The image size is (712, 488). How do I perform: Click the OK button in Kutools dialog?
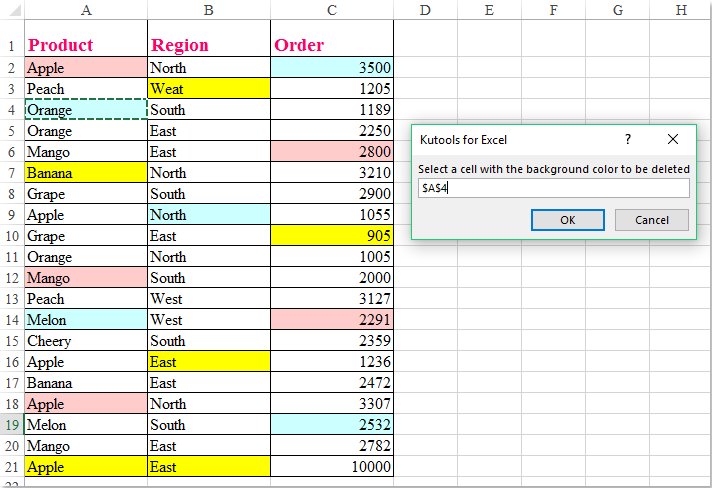tap(567, 220)
